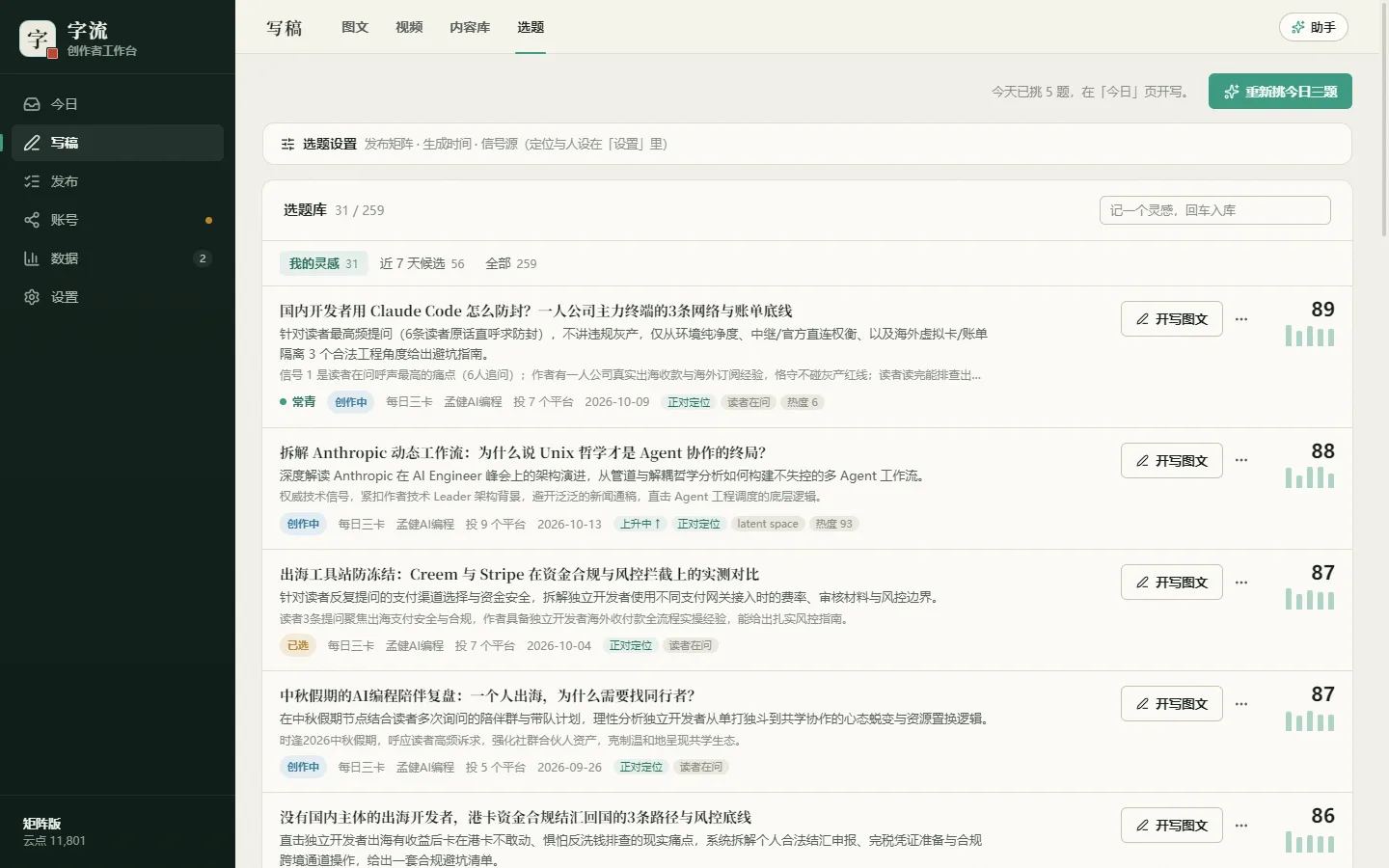This screenshot has width=1389, height=868.
Task: Start 开写图文 for the 港卡资金 topic
Action: 1172,826
